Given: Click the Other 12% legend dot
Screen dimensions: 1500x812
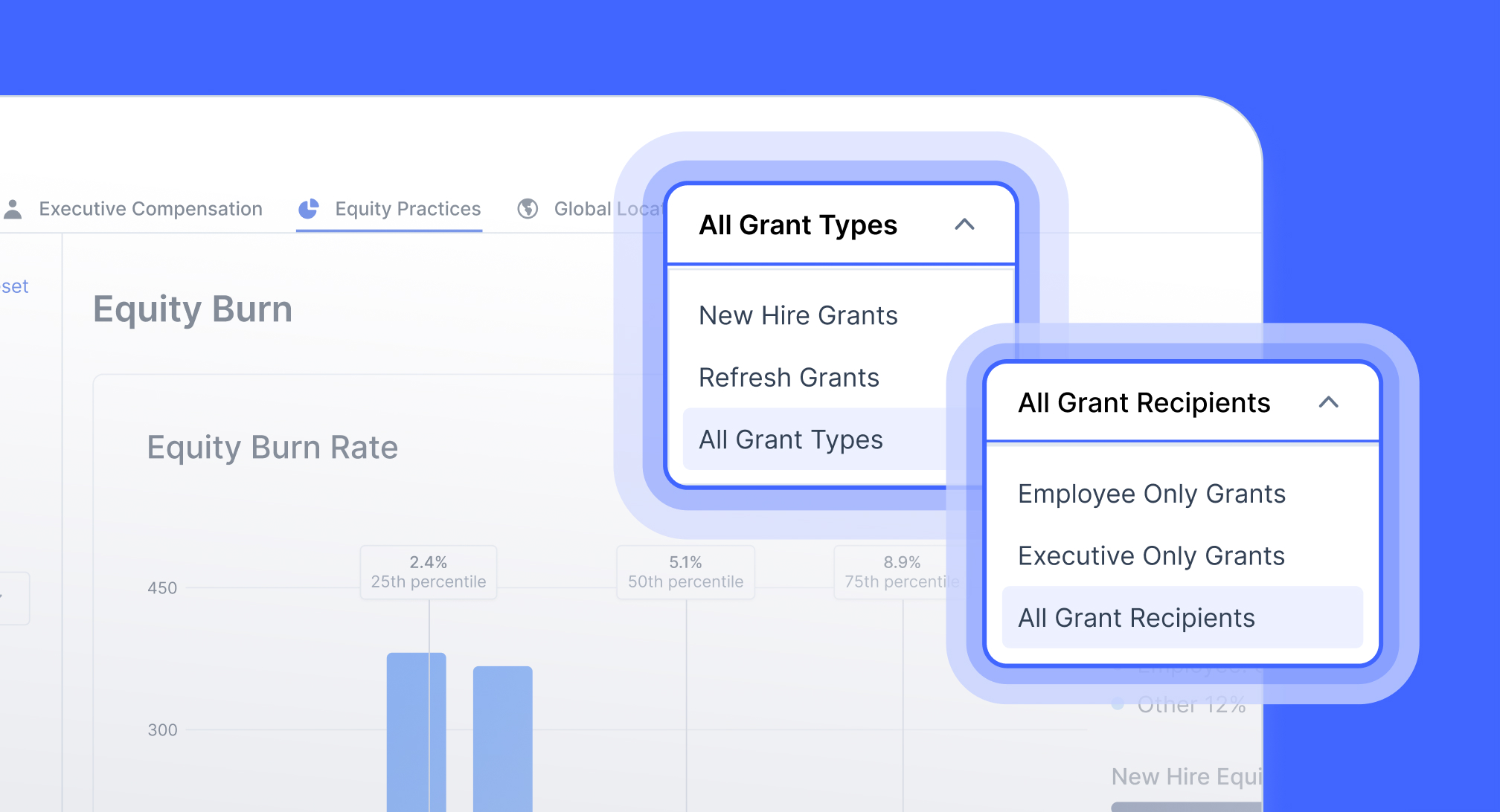Looking at the screenshot, I should click(1117, 704).
